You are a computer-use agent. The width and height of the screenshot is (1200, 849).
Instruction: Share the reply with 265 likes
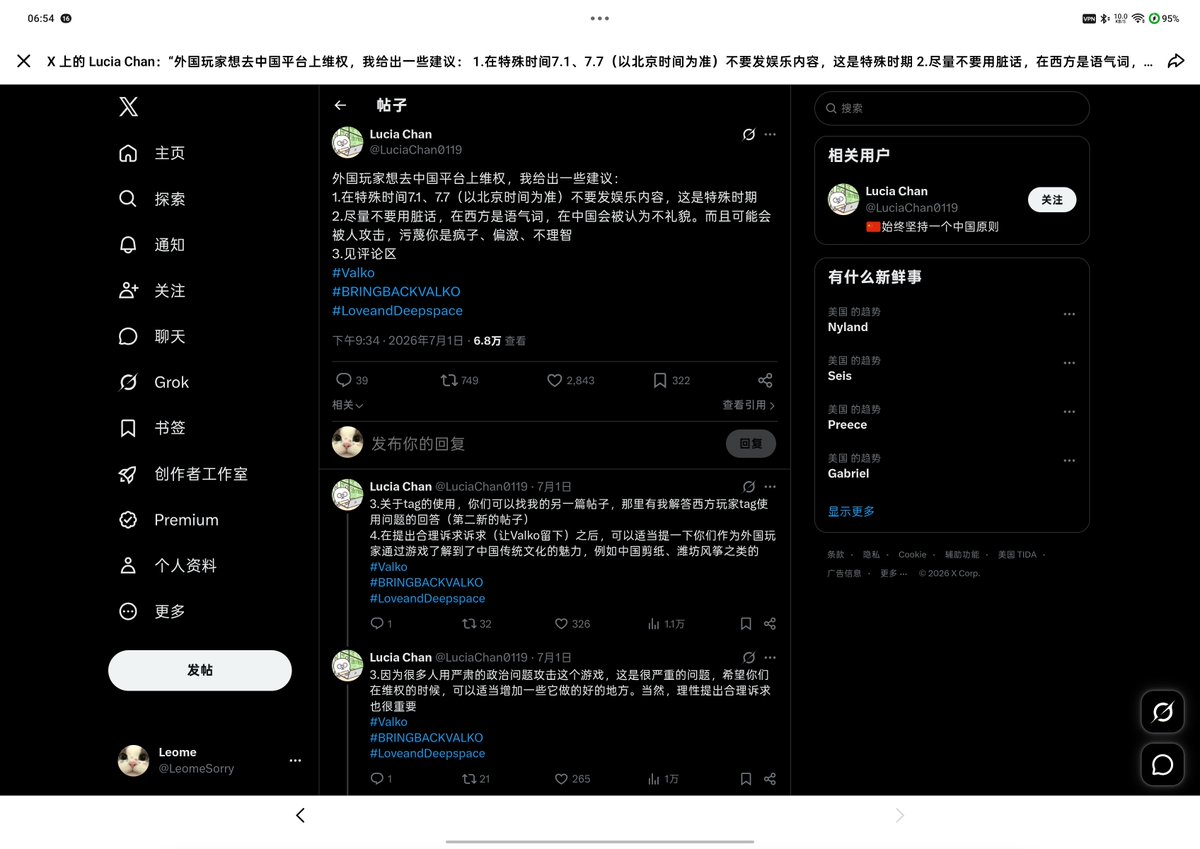pyautogui.click(x=770, y=779)
